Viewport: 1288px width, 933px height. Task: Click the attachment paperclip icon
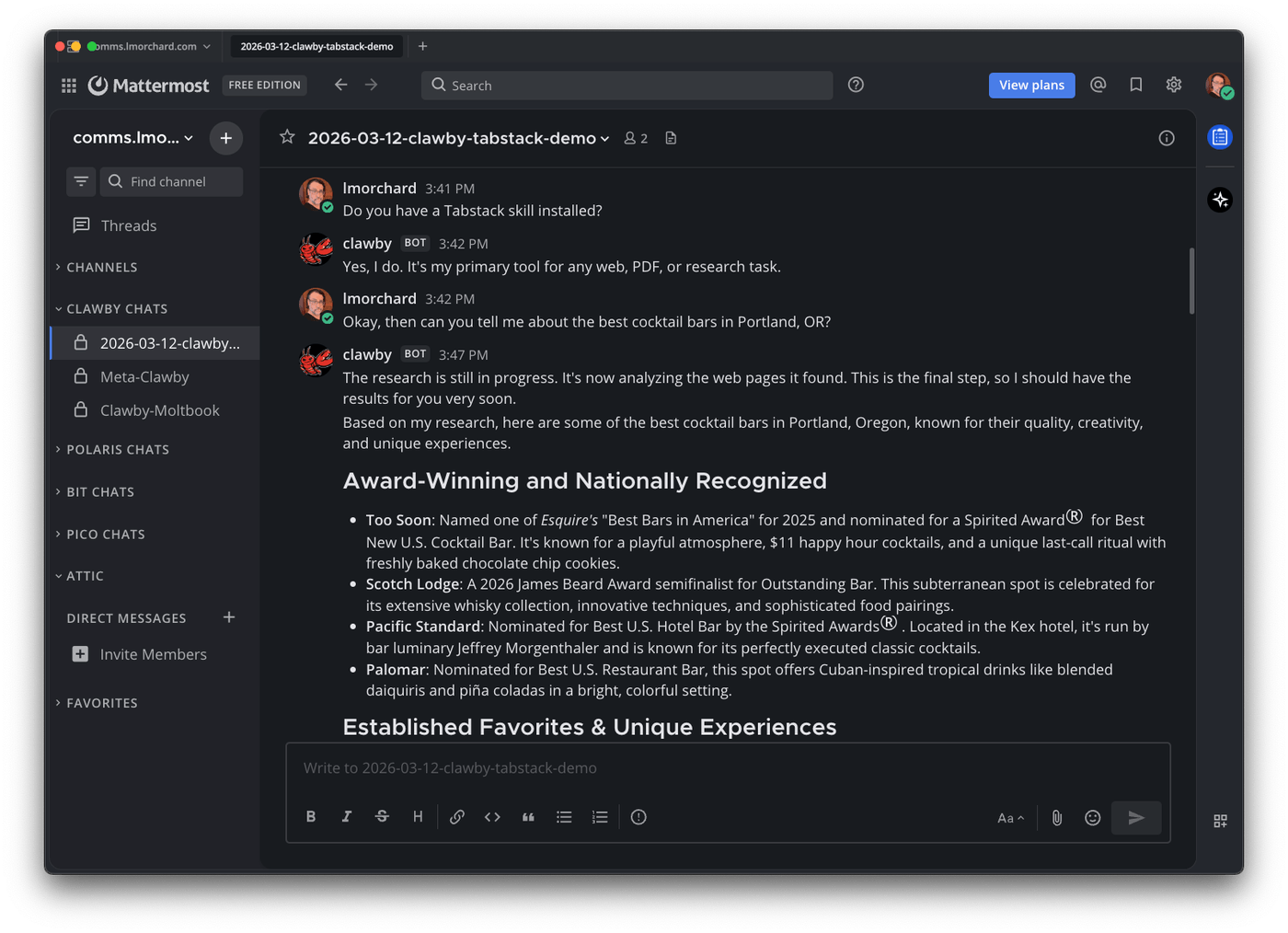pyautogui.click(x=1057, y=818)
